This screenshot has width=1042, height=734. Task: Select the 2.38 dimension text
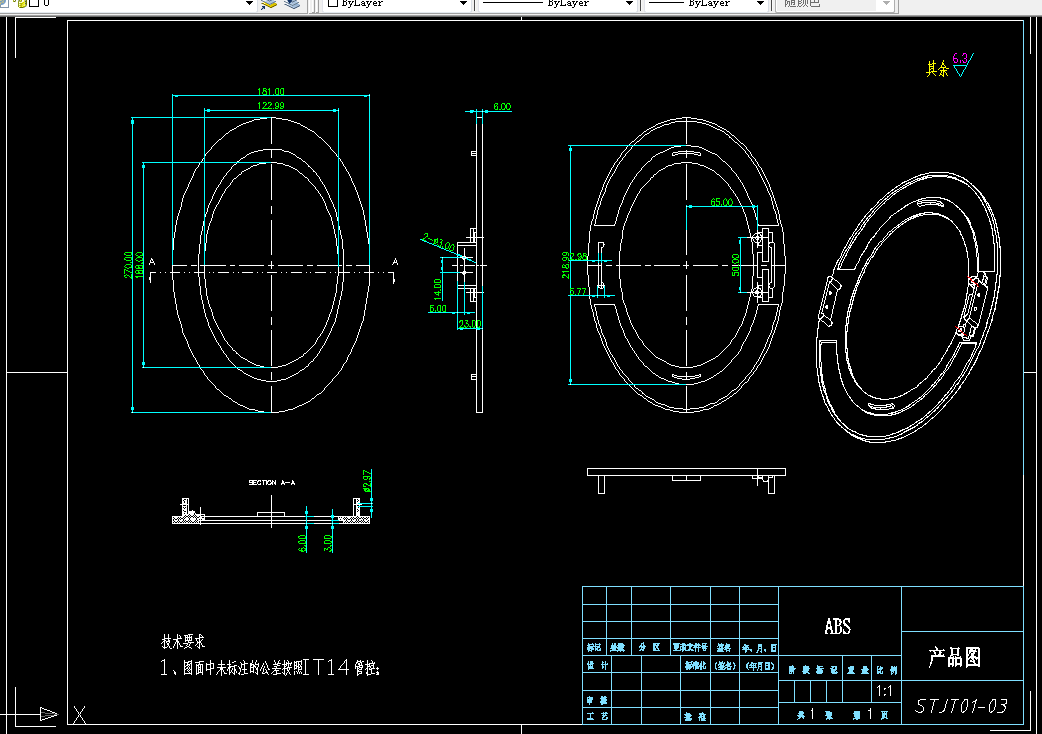click(578, 256)
